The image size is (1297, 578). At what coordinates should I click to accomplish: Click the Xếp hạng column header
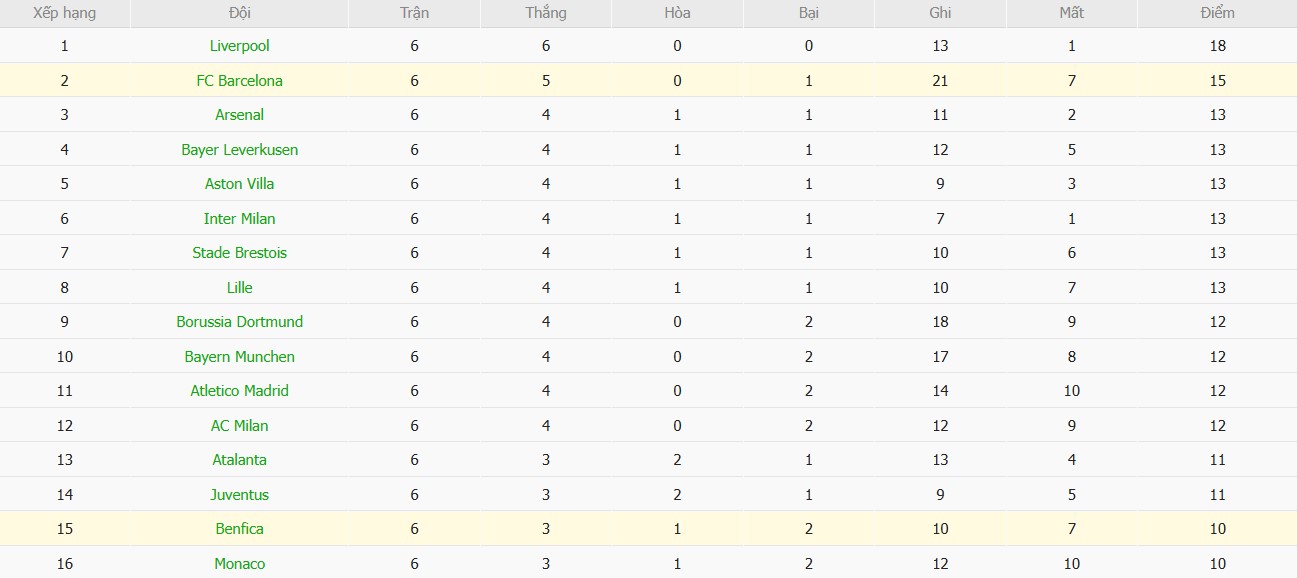pos(65,13)
